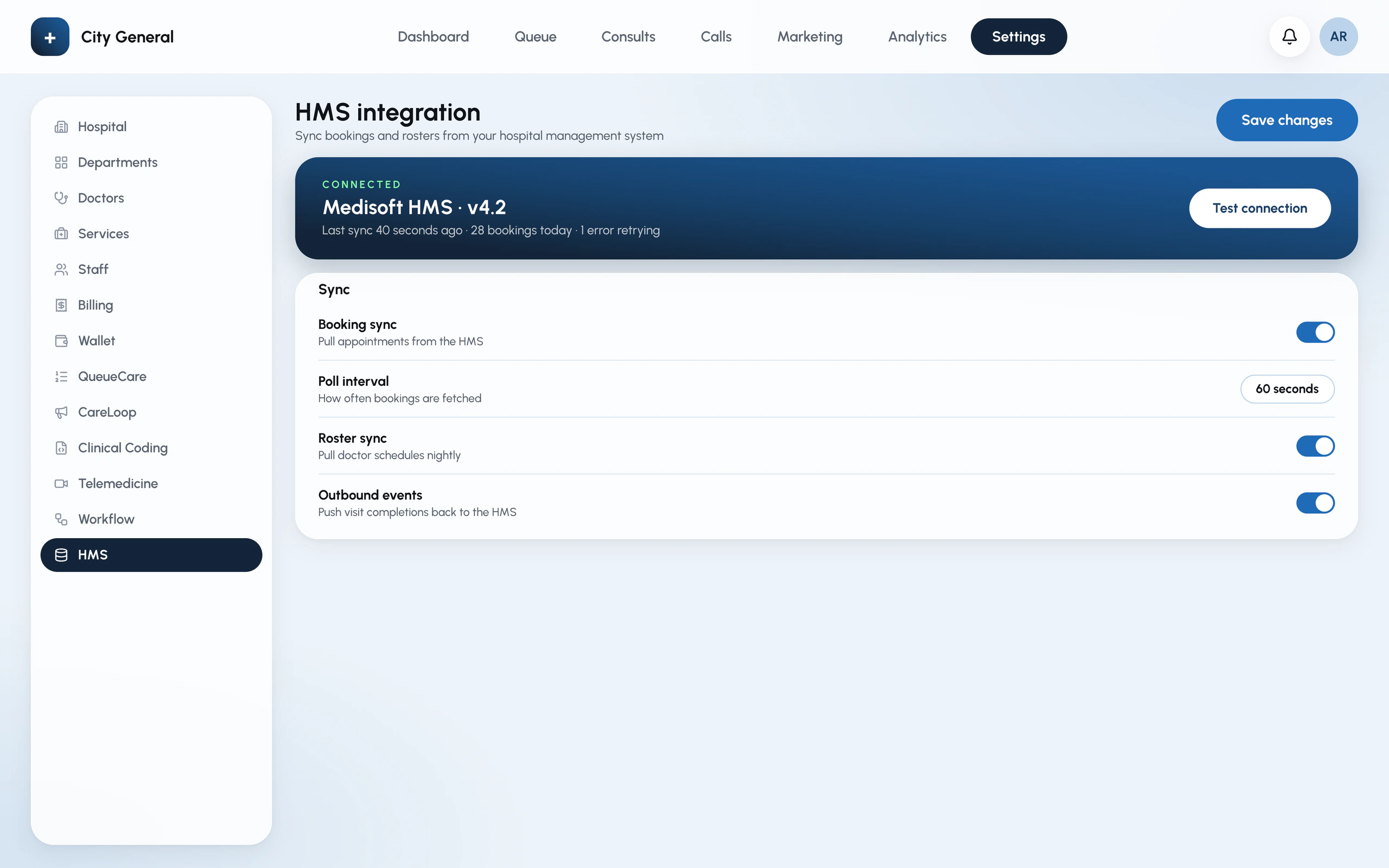
Task: Open the notifications bell
Action: point(1289,37)
